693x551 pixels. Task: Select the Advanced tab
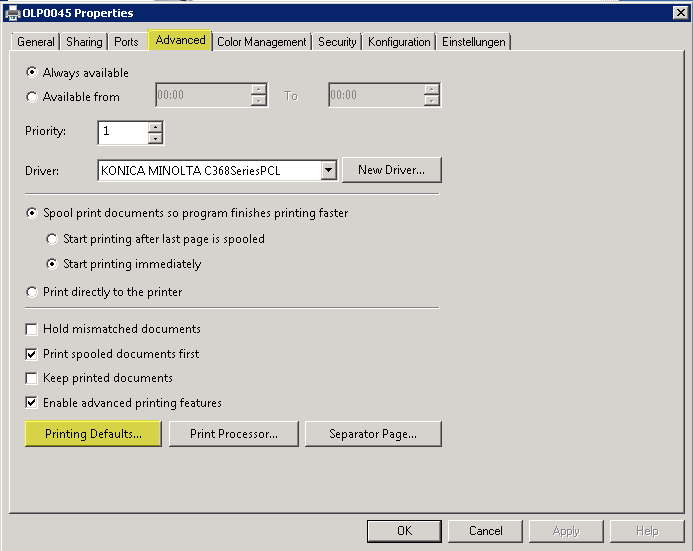tap(180, 40)
